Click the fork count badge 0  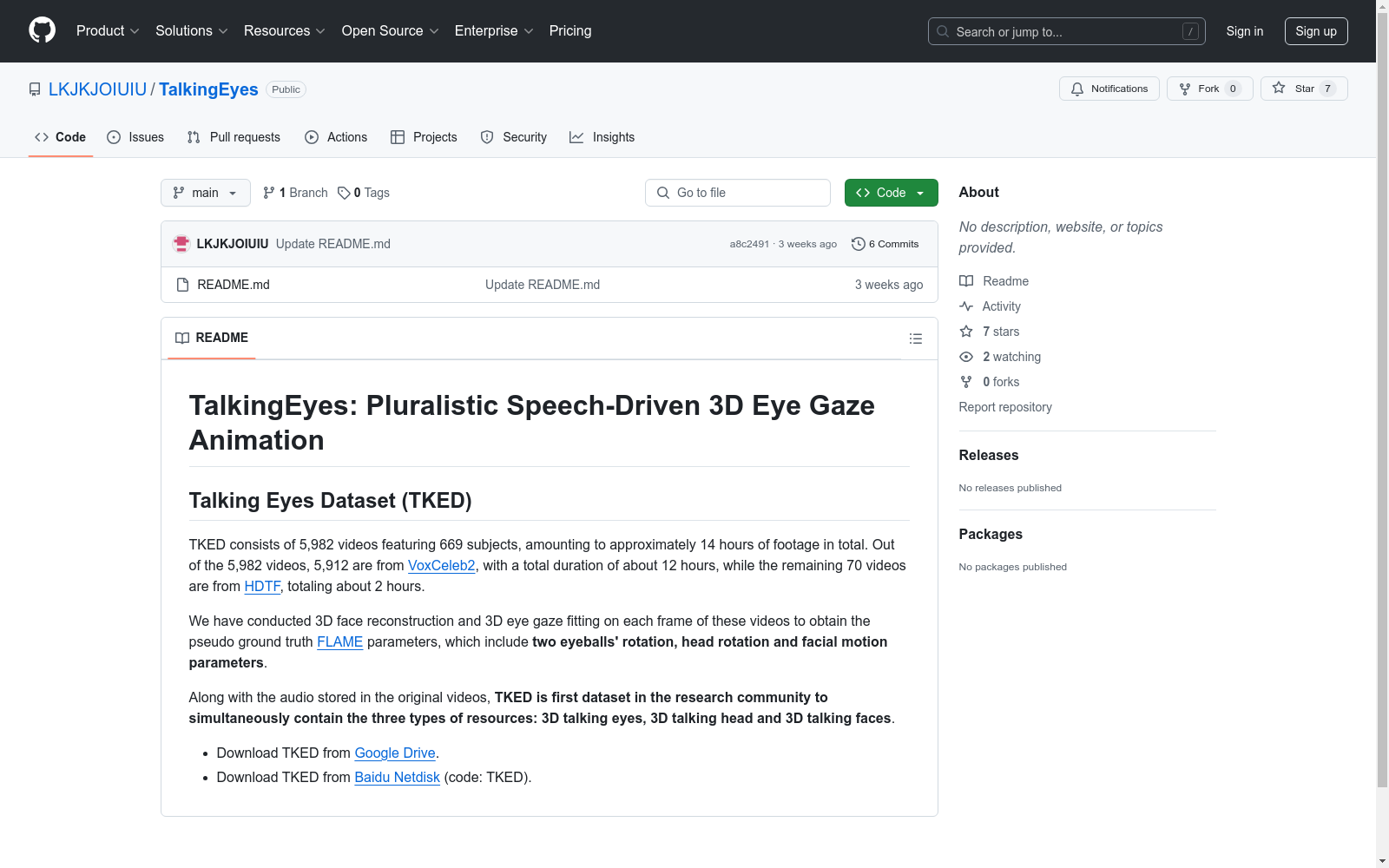tap(1233, 89)
